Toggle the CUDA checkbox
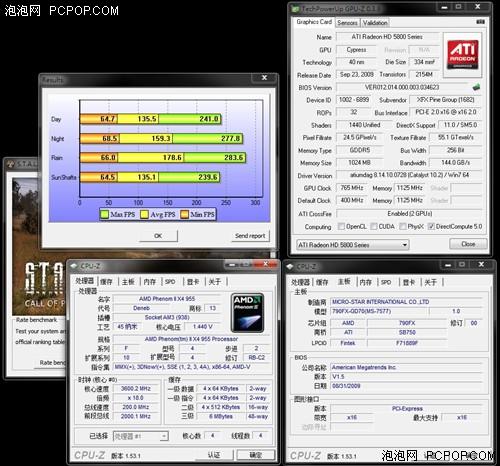 click(x=374, y=226)
